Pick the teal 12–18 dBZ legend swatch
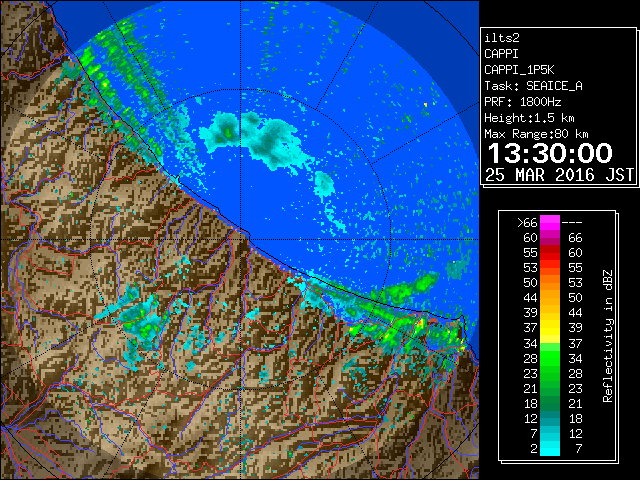The image size is (640, 480). pos(550,418)
